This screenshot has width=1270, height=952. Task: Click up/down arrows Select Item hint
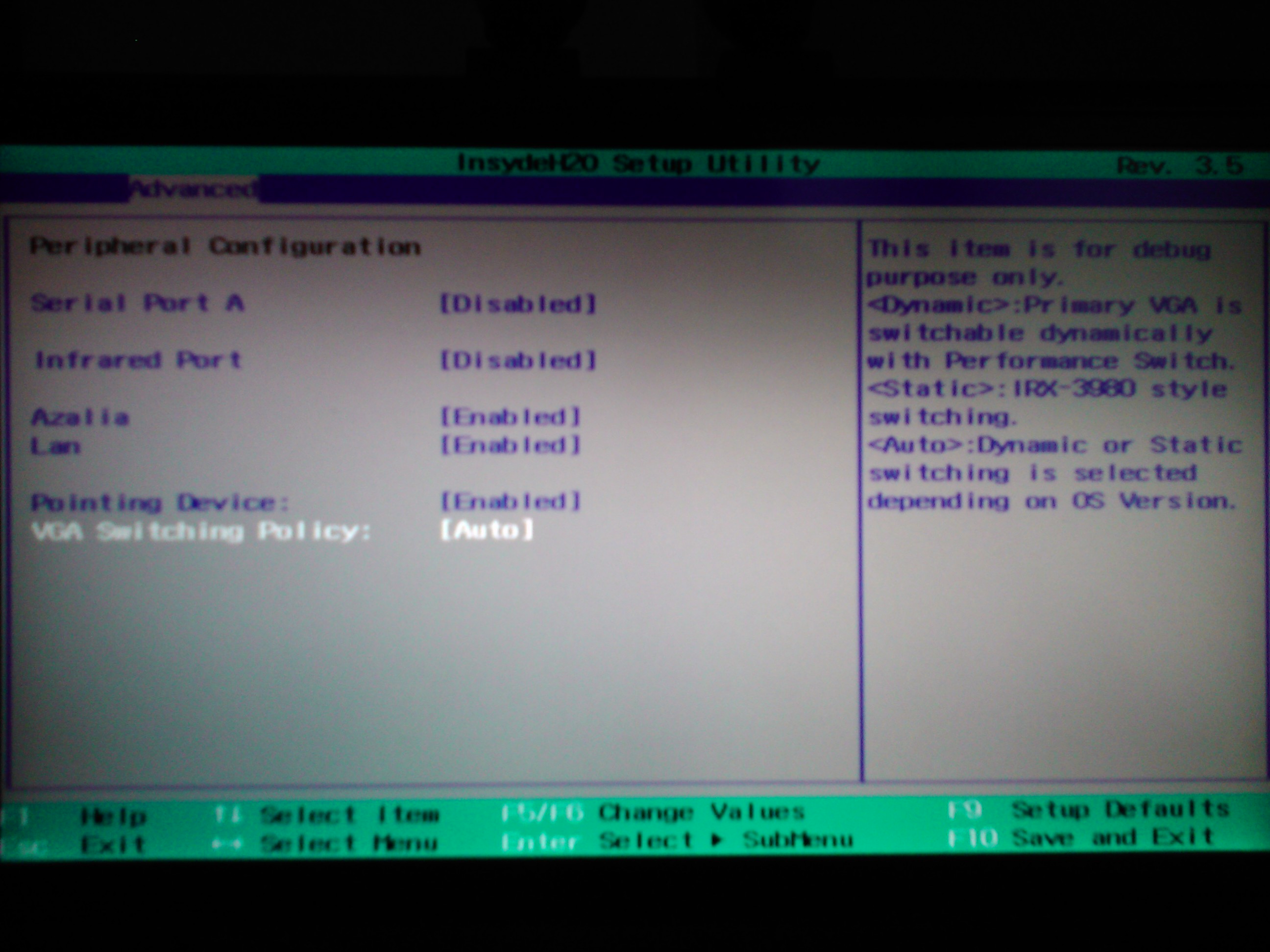pos(326,814)
